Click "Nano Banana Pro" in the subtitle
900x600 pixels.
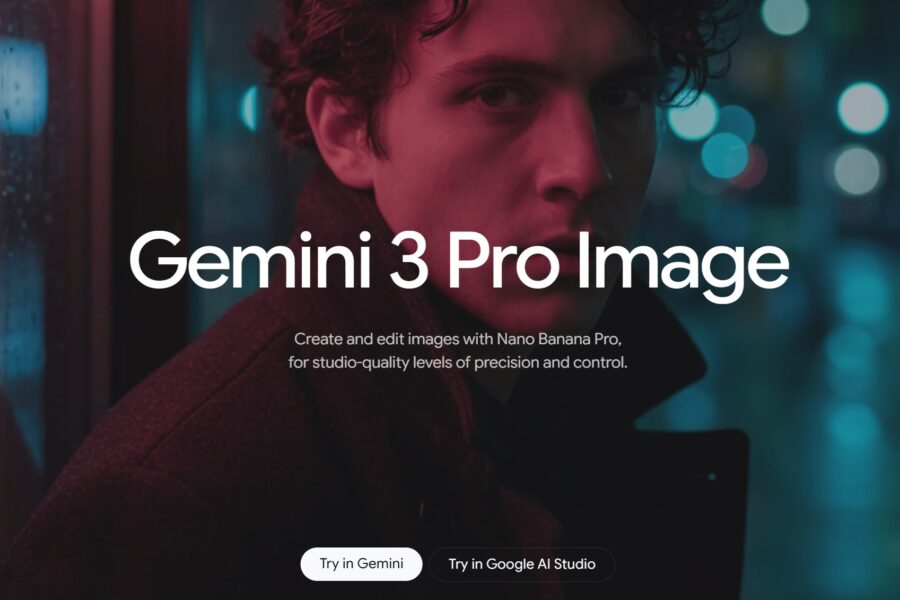557,339
